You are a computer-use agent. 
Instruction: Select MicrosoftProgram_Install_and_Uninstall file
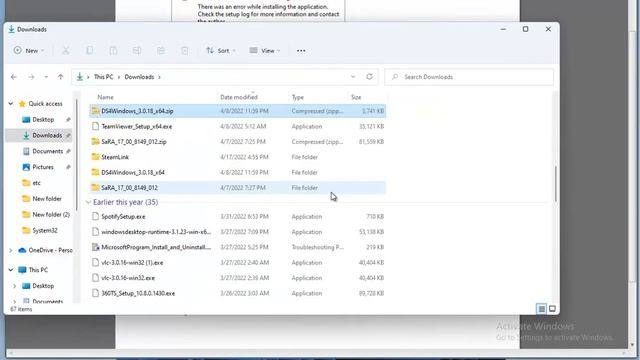click(238, 247)
